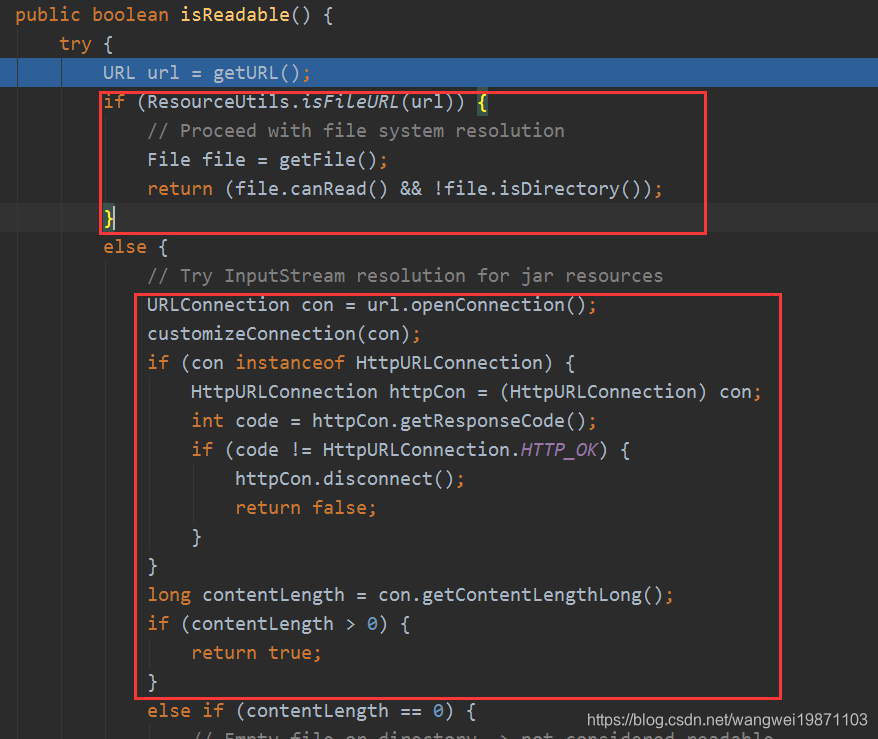Click the 'return false;' statement
878x739 pixels.
tap(305, 508)
